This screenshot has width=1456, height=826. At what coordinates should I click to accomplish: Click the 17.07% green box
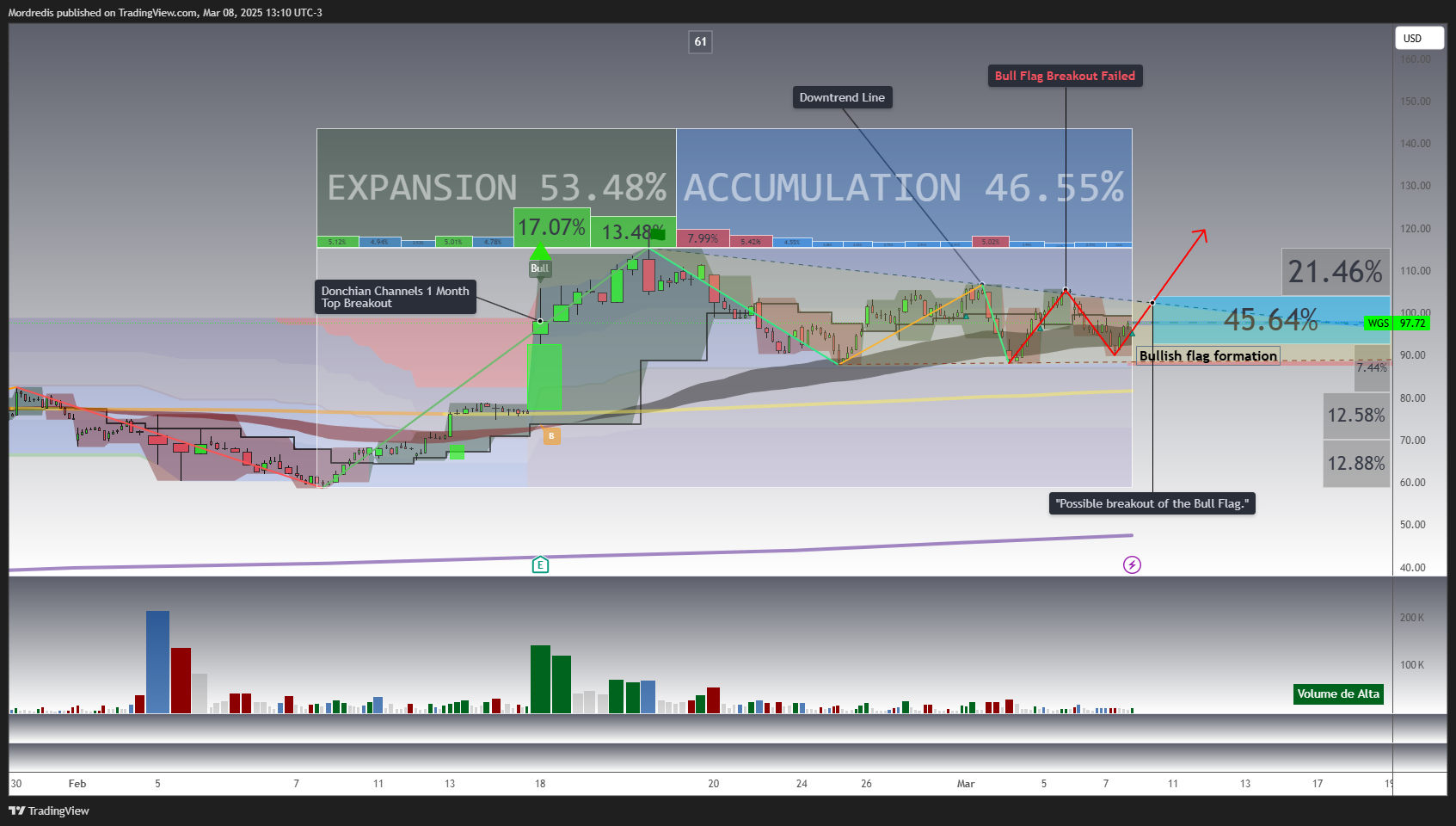tap(551, 227)
